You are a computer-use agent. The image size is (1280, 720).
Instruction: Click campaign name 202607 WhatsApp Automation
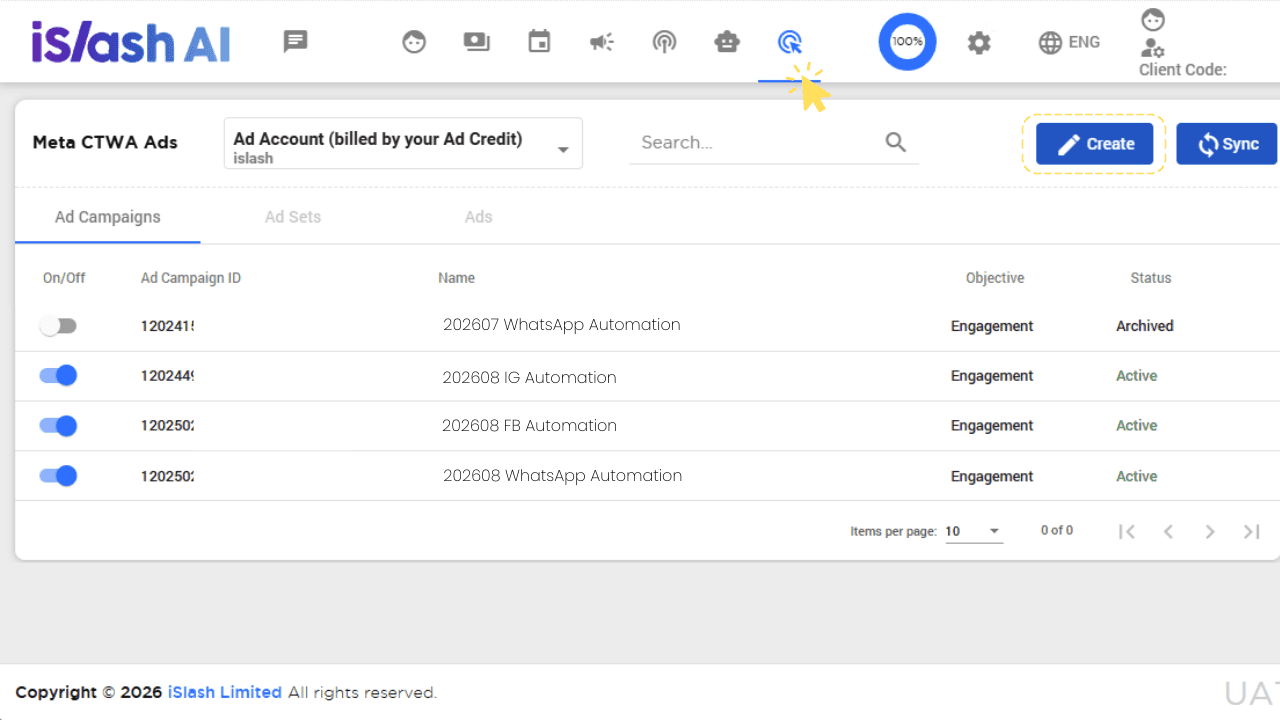562,325
